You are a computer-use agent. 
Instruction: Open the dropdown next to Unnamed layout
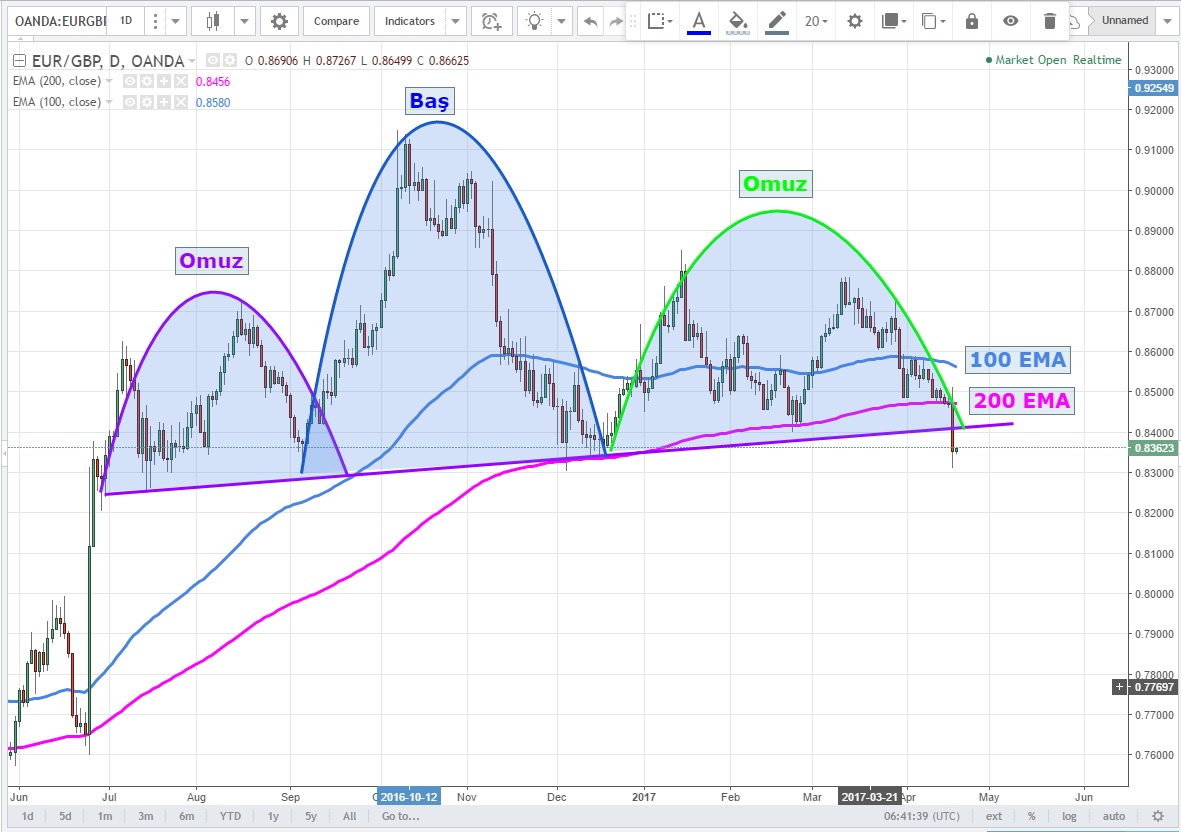click(x=1166, y=20)
